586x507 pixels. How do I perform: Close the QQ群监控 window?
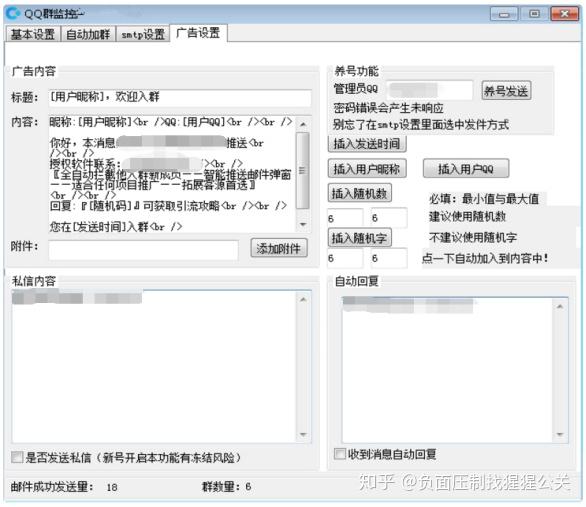(x=565, y=14)
